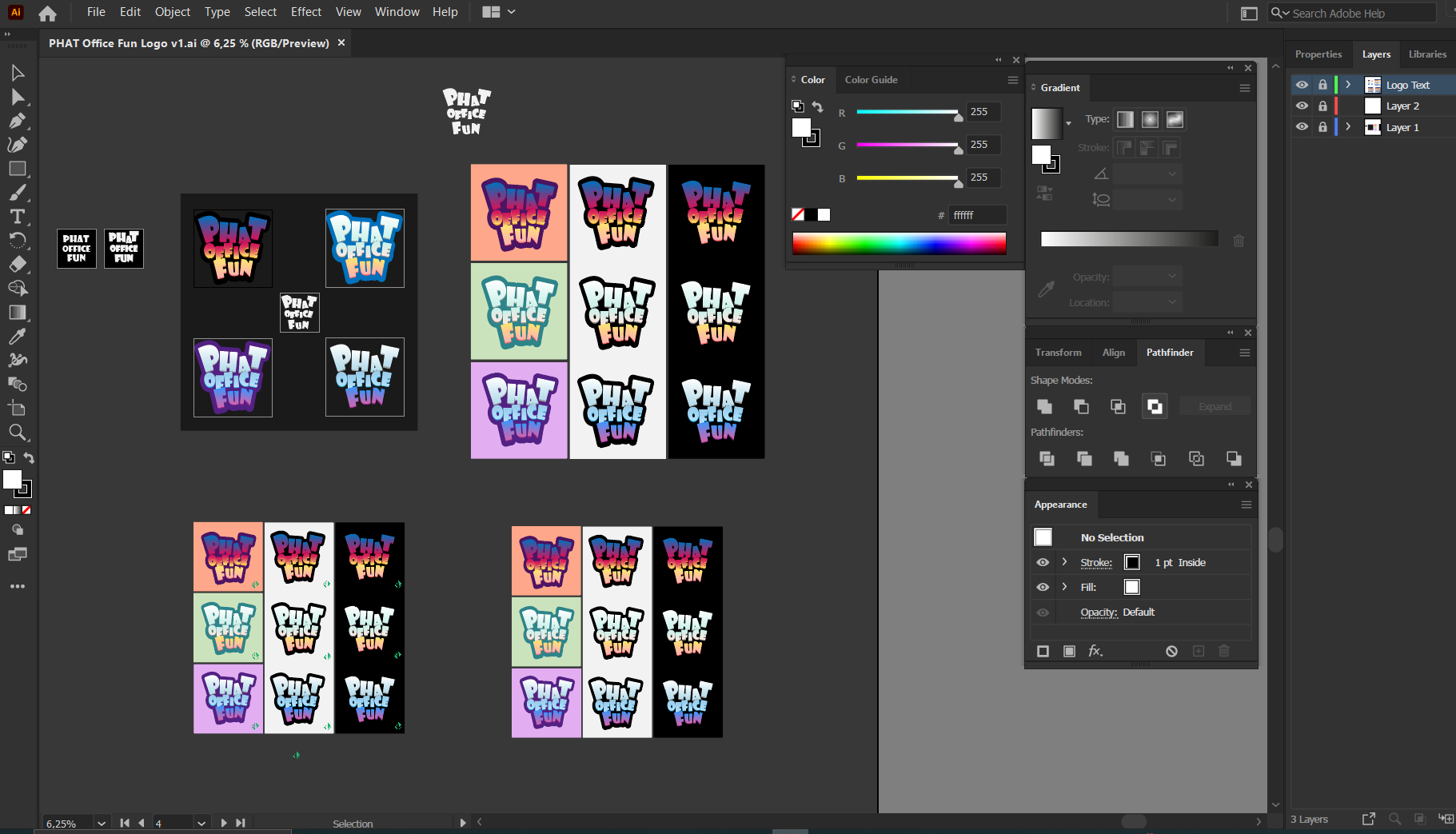The width and height of the screenshot is (1456, 834).
Task: Toggle Opacity visibility in Appearance panel
Action: coord(1043,613)
